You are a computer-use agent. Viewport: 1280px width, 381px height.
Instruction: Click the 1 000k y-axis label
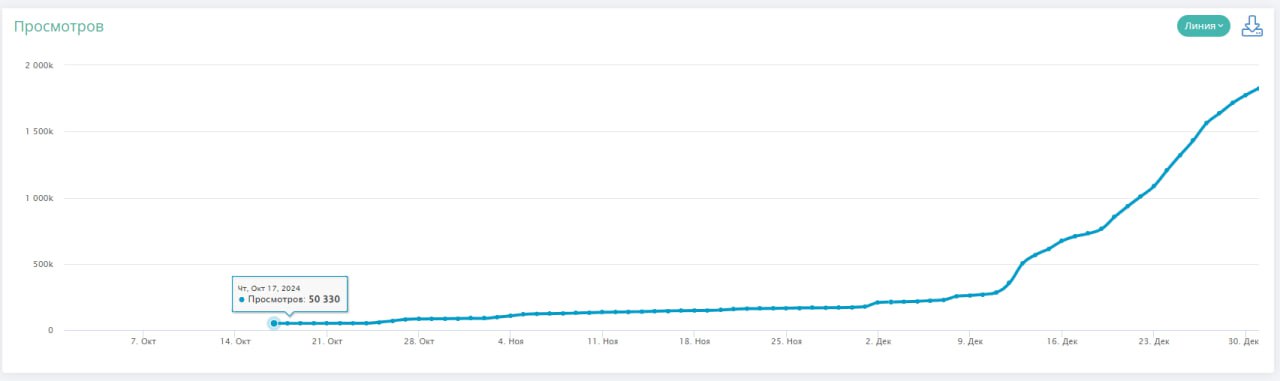(38, 198)
